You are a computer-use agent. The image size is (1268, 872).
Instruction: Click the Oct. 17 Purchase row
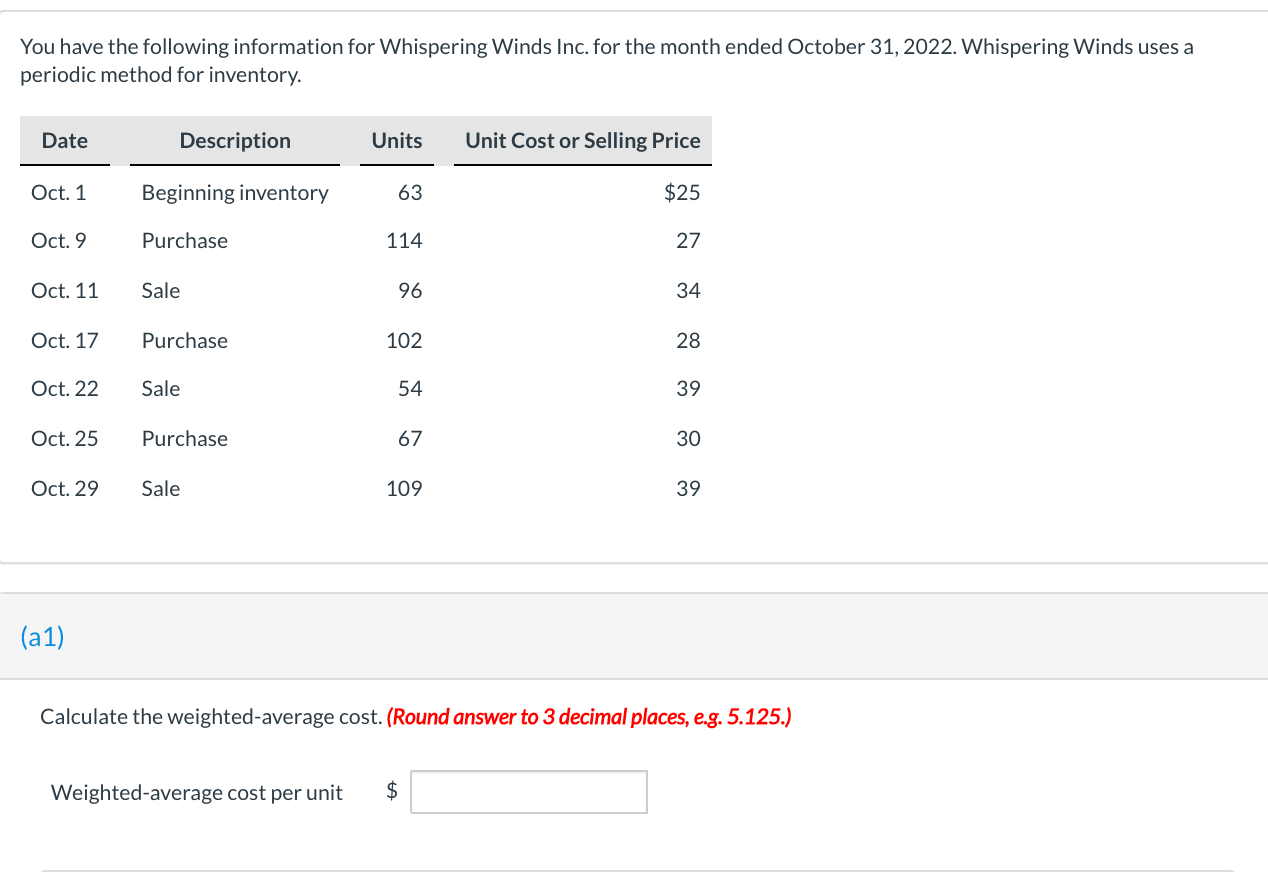pyautogui.click(x=184, y=340)
